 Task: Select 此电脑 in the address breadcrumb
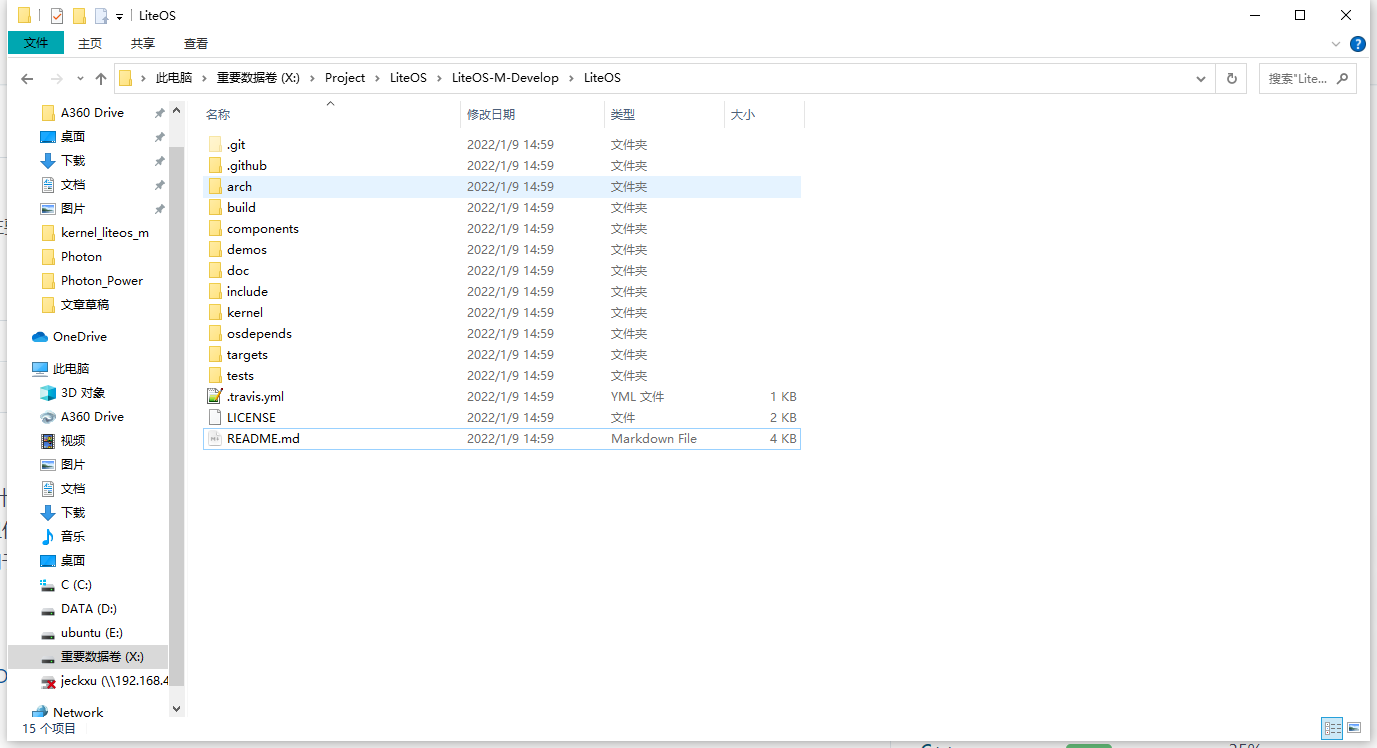click(x=174, y=78)
